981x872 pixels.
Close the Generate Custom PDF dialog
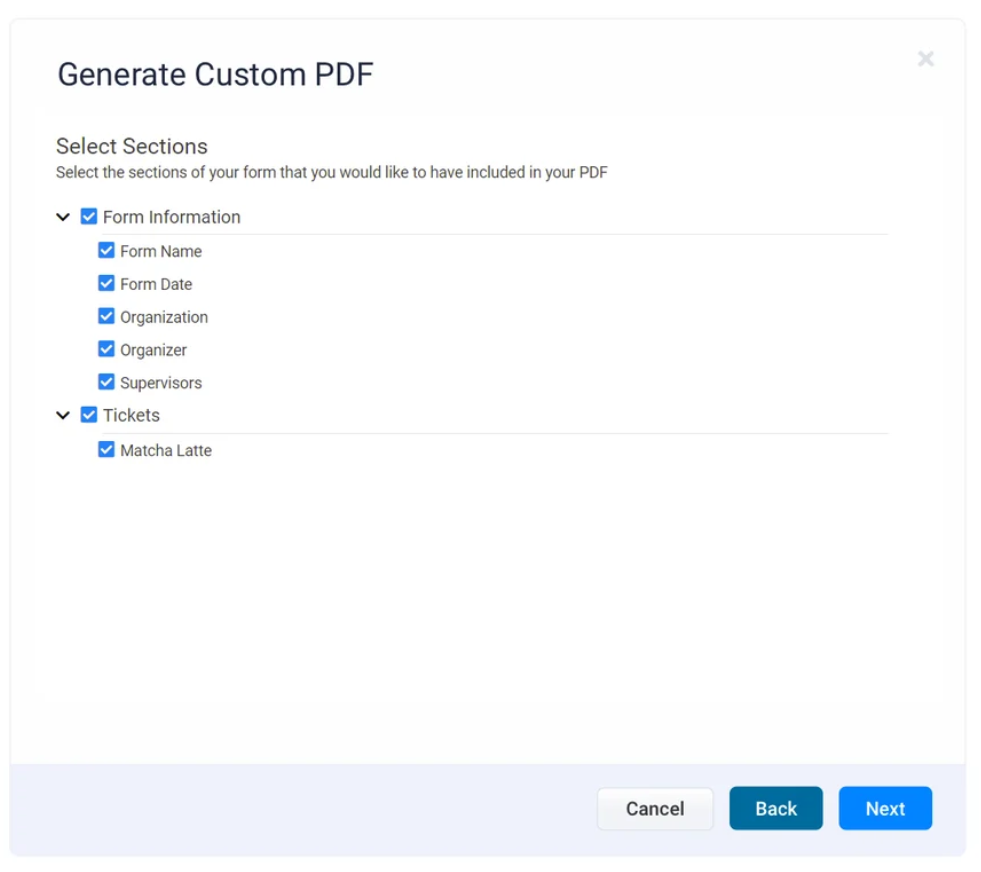click(x=926, y=59)
